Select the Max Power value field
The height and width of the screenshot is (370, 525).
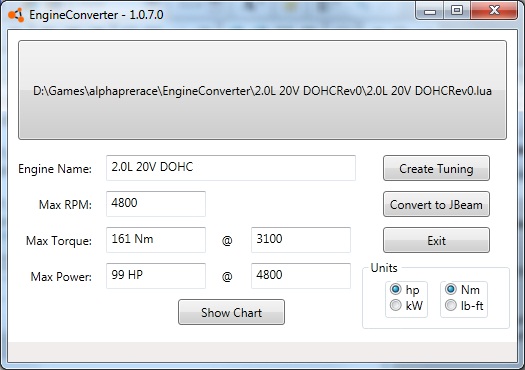[x=156, y=276]
